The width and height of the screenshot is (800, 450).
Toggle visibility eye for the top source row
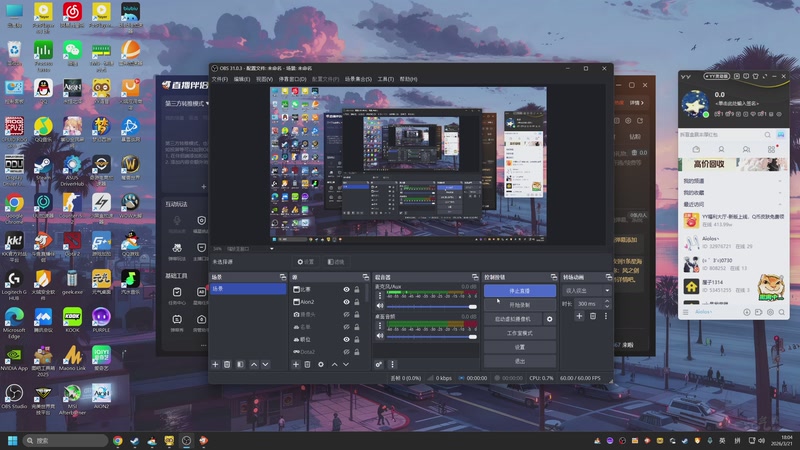click(x=346, y=289)
